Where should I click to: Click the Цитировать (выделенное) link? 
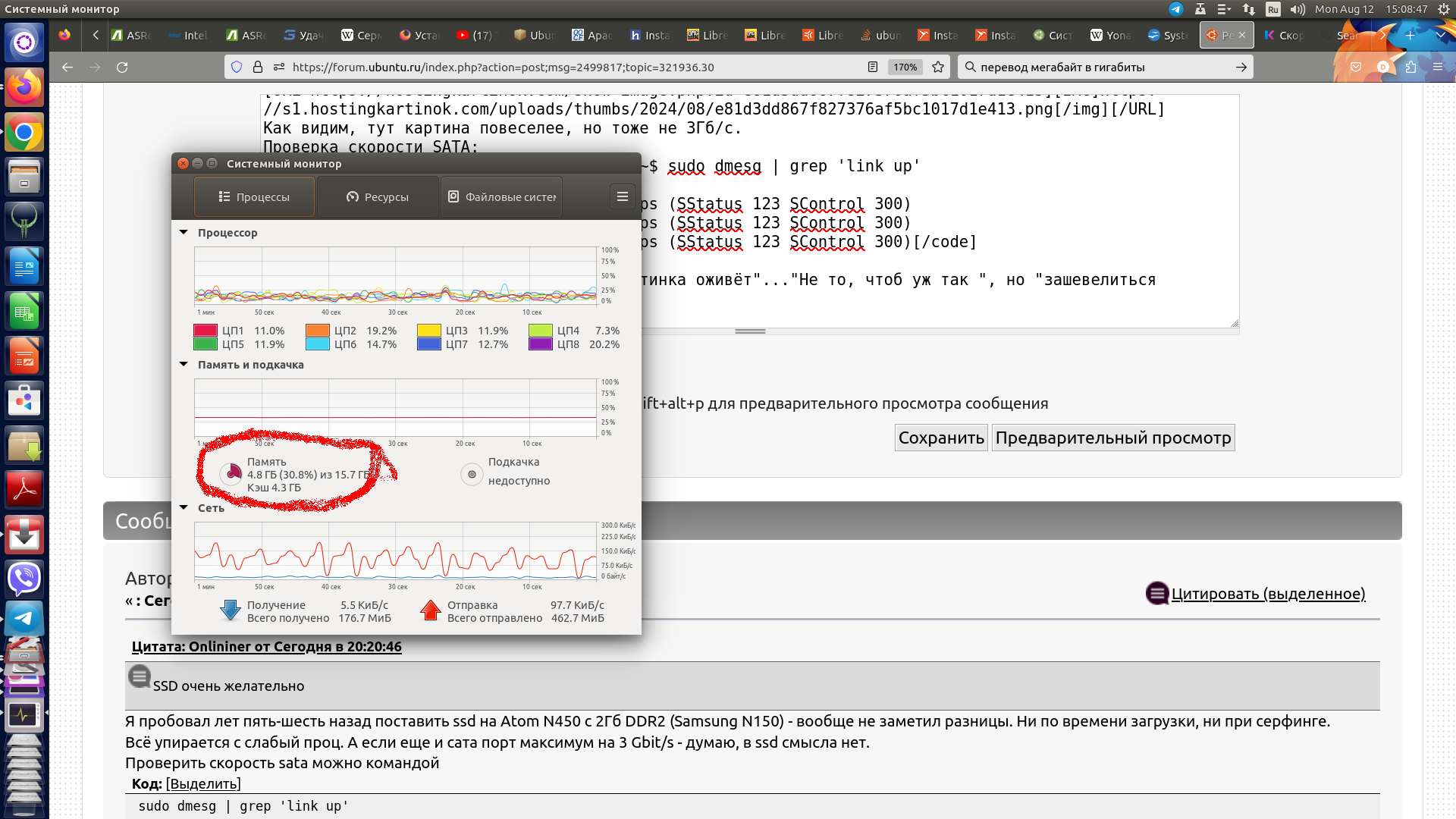point(1267,594)
